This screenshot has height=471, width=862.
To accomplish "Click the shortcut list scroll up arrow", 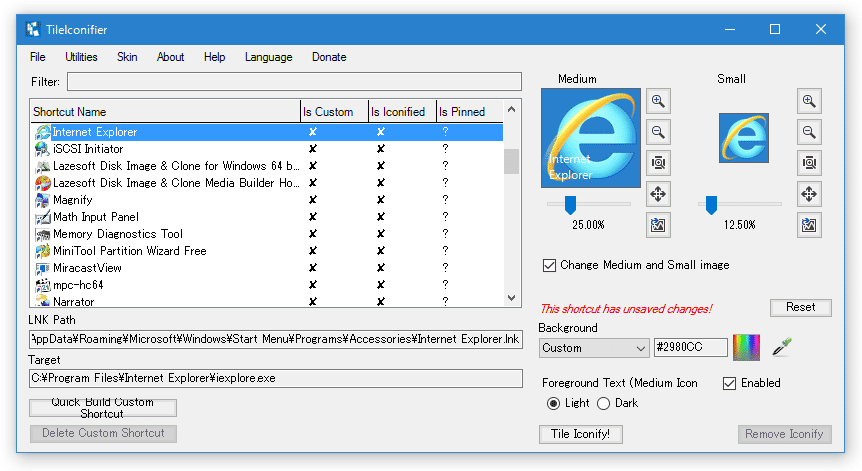I will [x=511, y=109].
